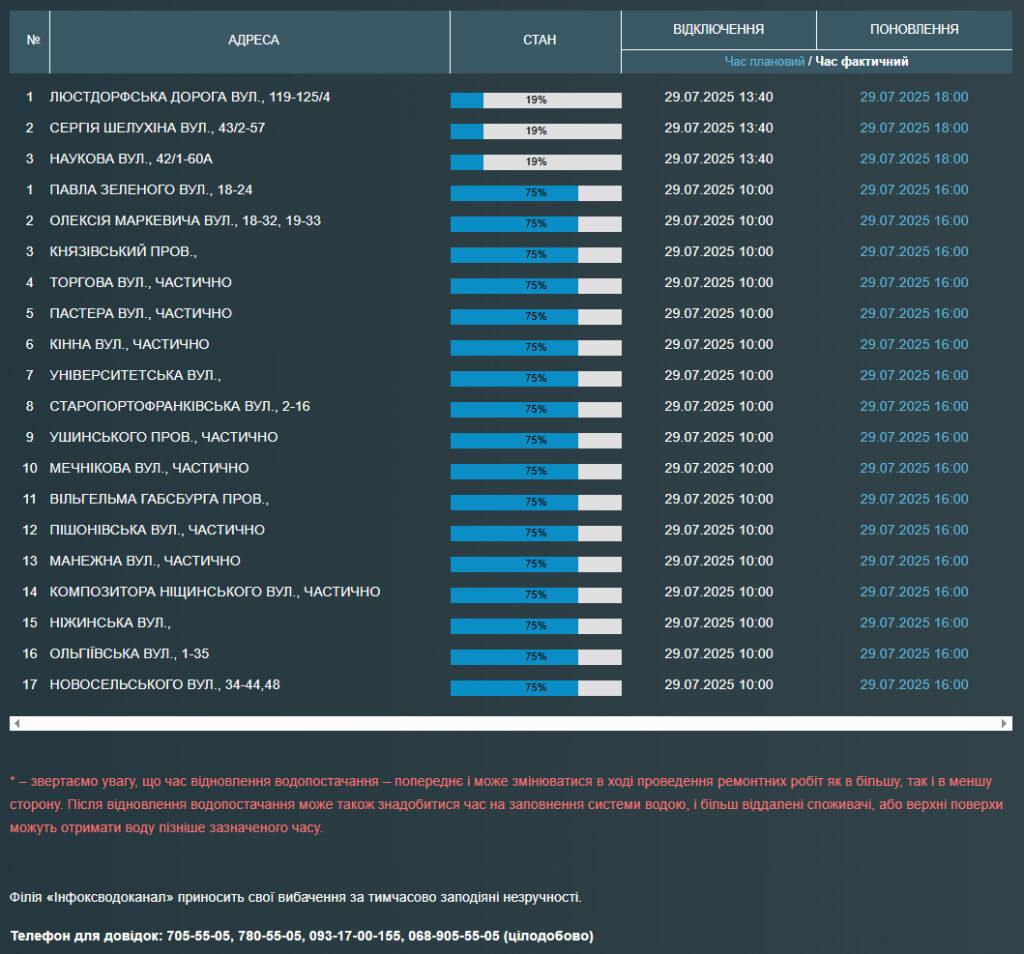The image size is (1024, 954).
Task: Click the 'Час фактичний' legend label
Action: [x=862, y=61]
